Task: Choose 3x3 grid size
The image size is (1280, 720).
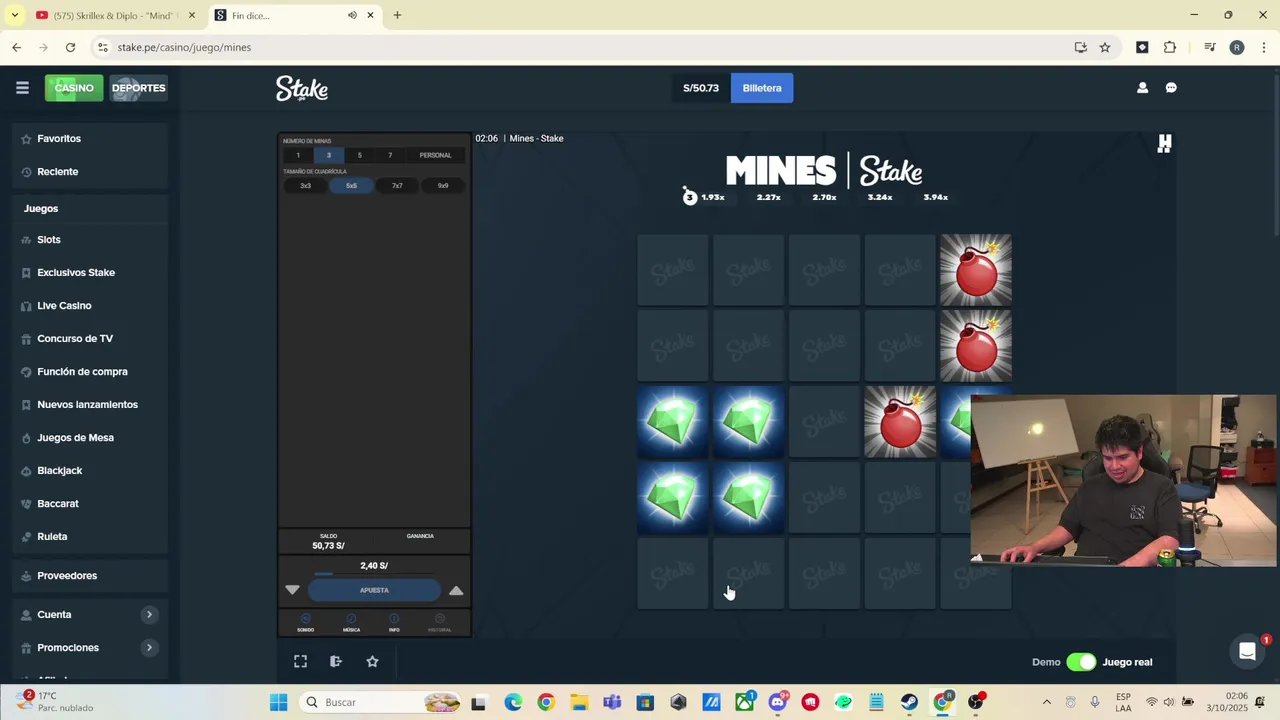Action: point(305,186)
